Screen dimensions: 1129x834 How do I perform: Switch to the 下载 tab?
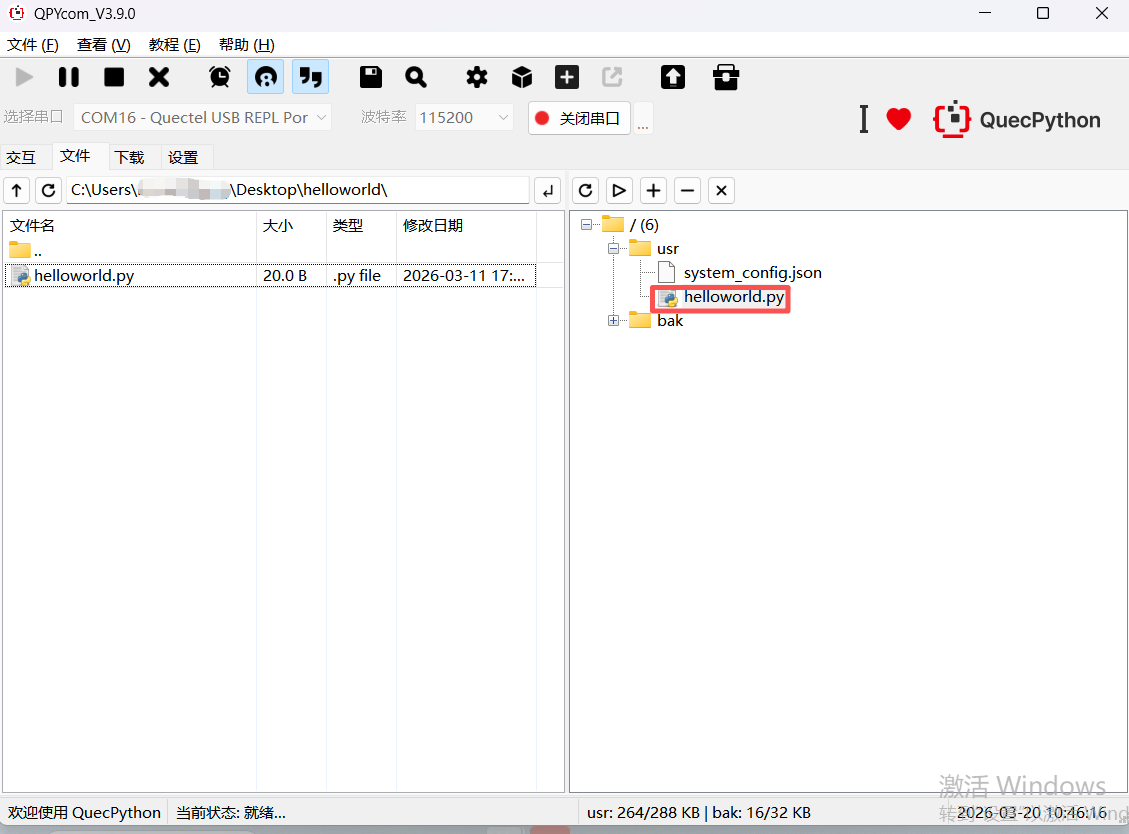(x=129, y=157)
